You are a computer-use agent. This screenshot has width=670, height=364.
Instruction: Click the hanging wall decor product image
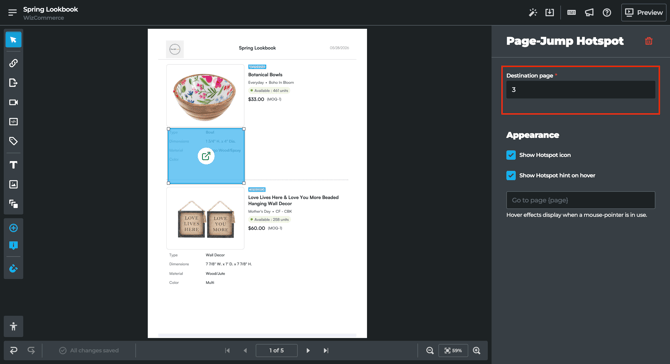click(x=206, y=218)
